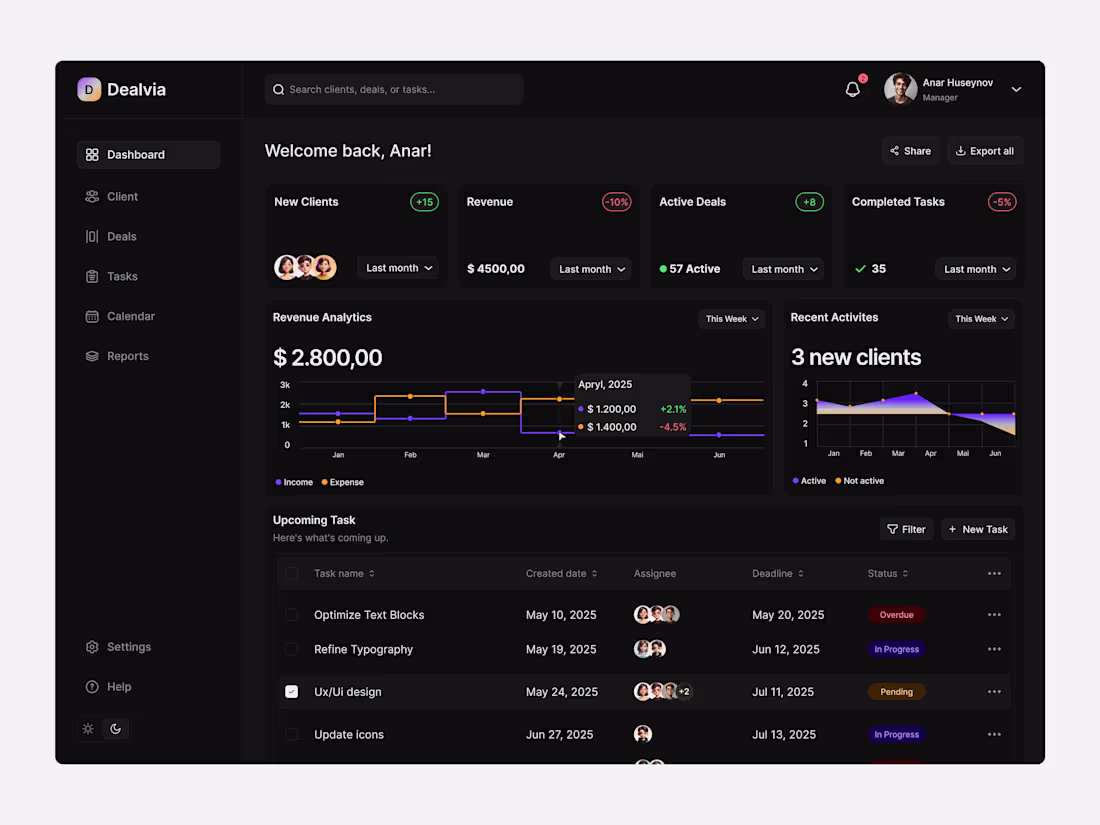Viewport: 1100px width, 825px height.
Task: Select the Client icon in the sidebar
Action: (x=92, y=196)
